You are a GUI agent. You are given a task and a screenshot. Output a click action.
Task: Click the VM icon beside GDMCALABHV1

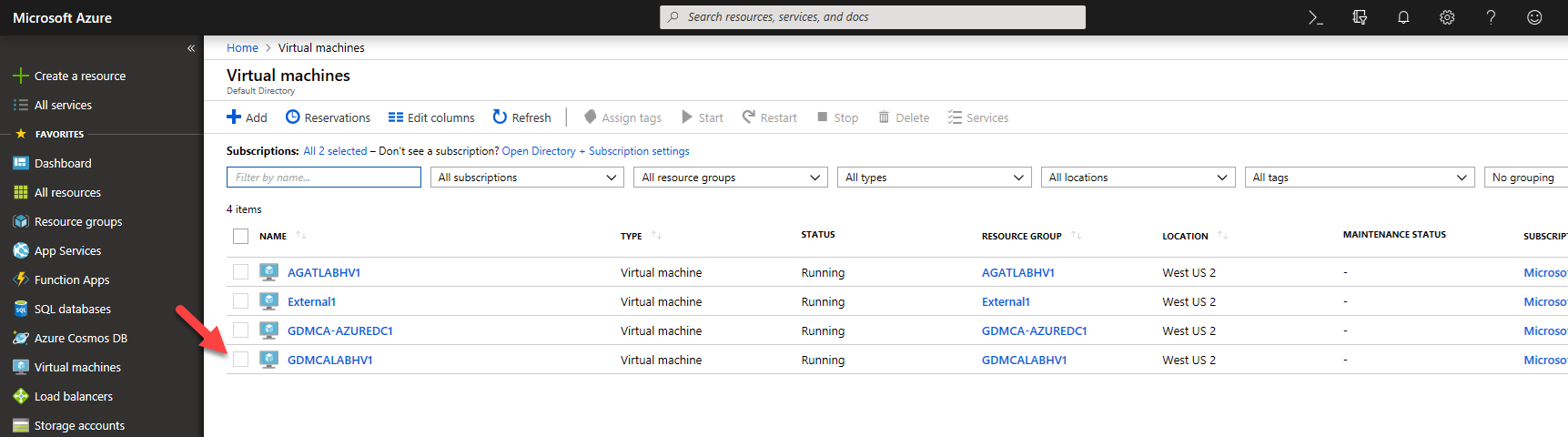pos(268,359)
